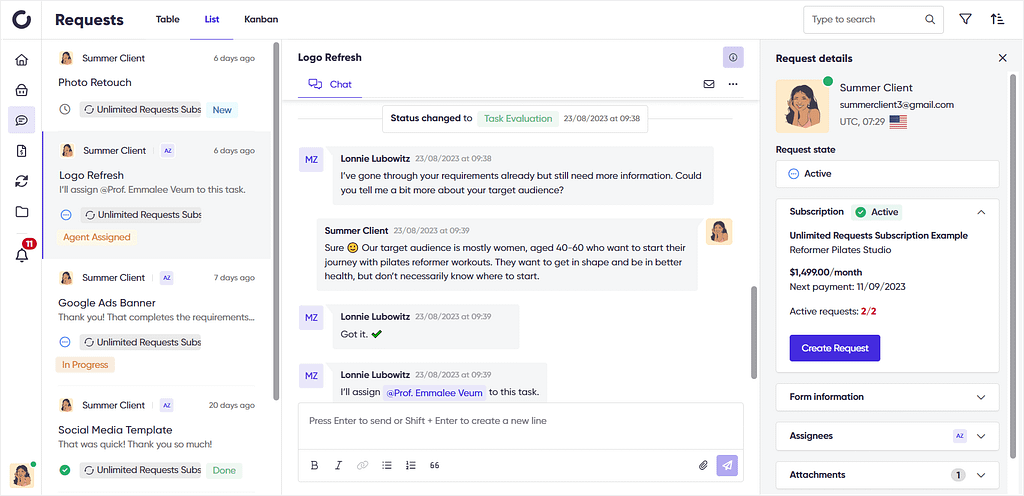This screenshot has width=1024, height=496.
Task: Collapse the Subscription section
Action: pyautogui.click(x=981, y=212)
